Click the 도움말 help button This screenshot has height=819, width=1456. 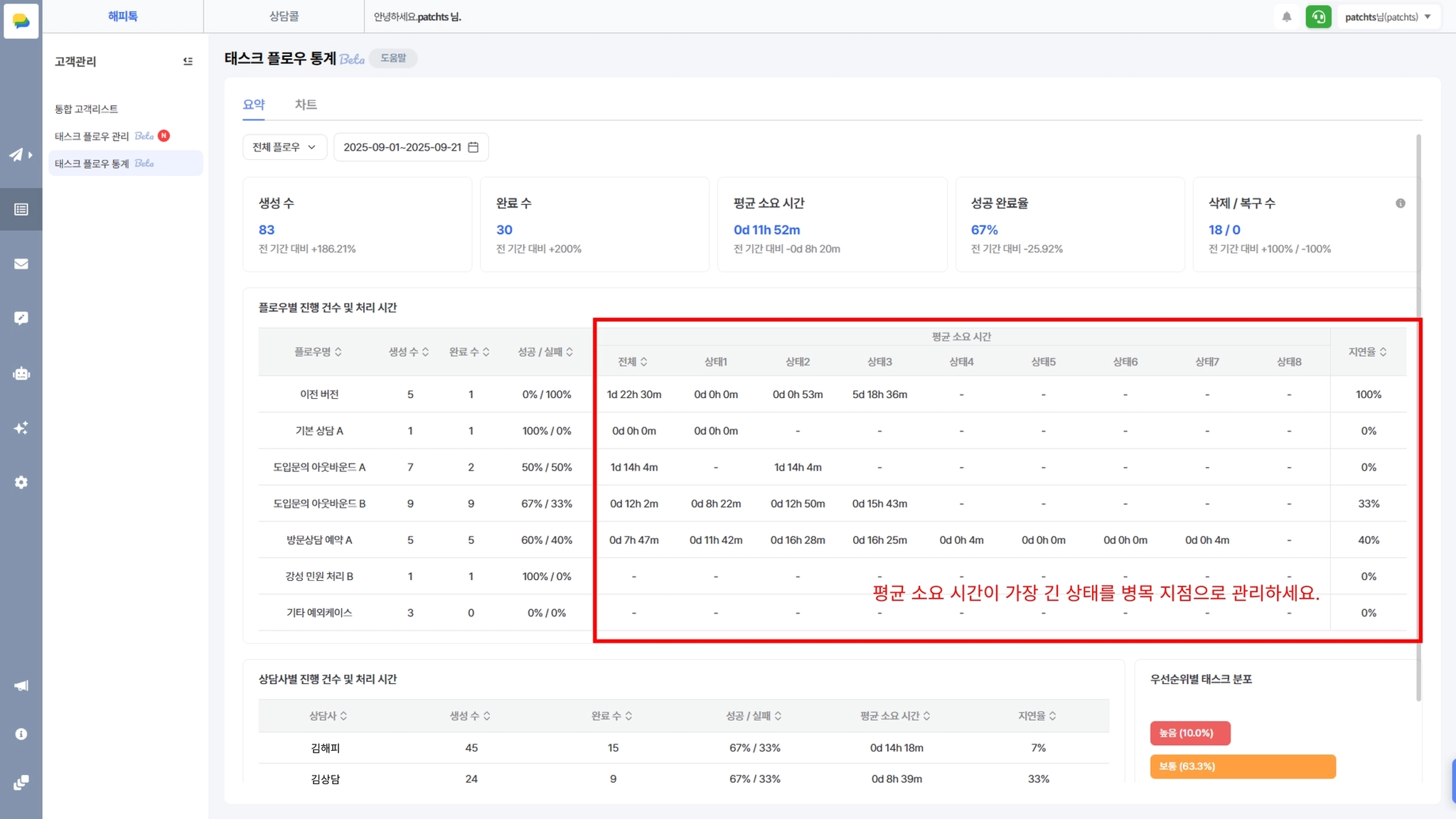[393, 58]
